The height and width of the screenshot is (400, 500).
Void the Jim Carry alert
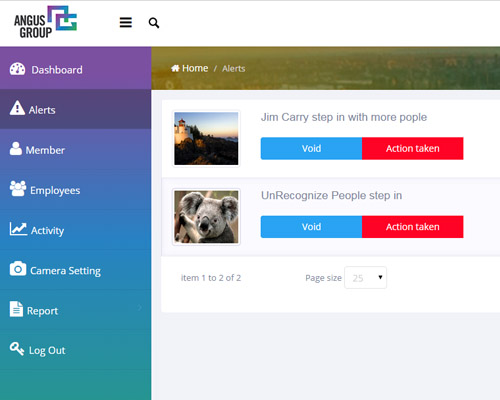311,148
